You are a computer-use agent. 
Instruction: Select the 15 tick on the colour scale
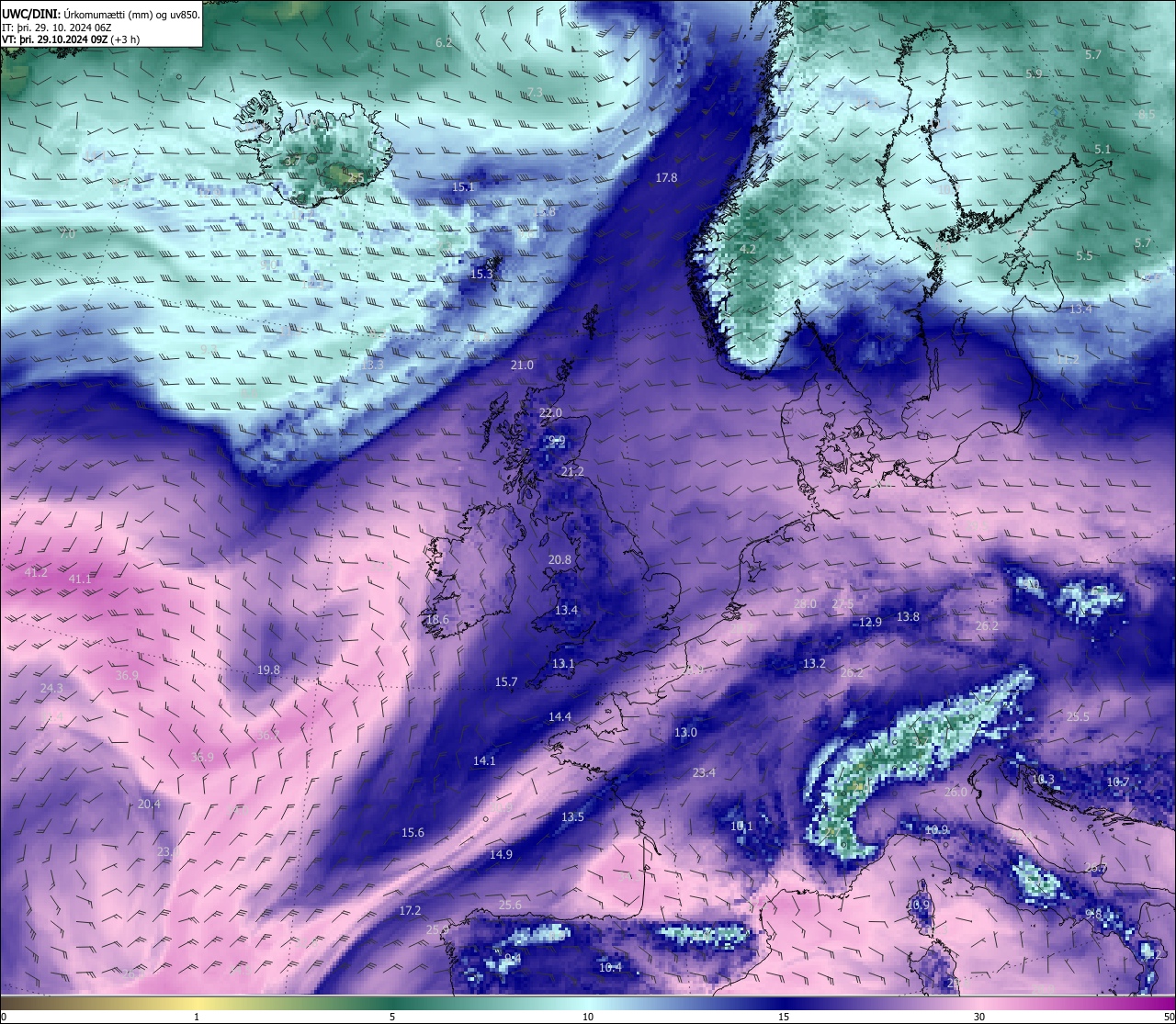(784, 1017)
